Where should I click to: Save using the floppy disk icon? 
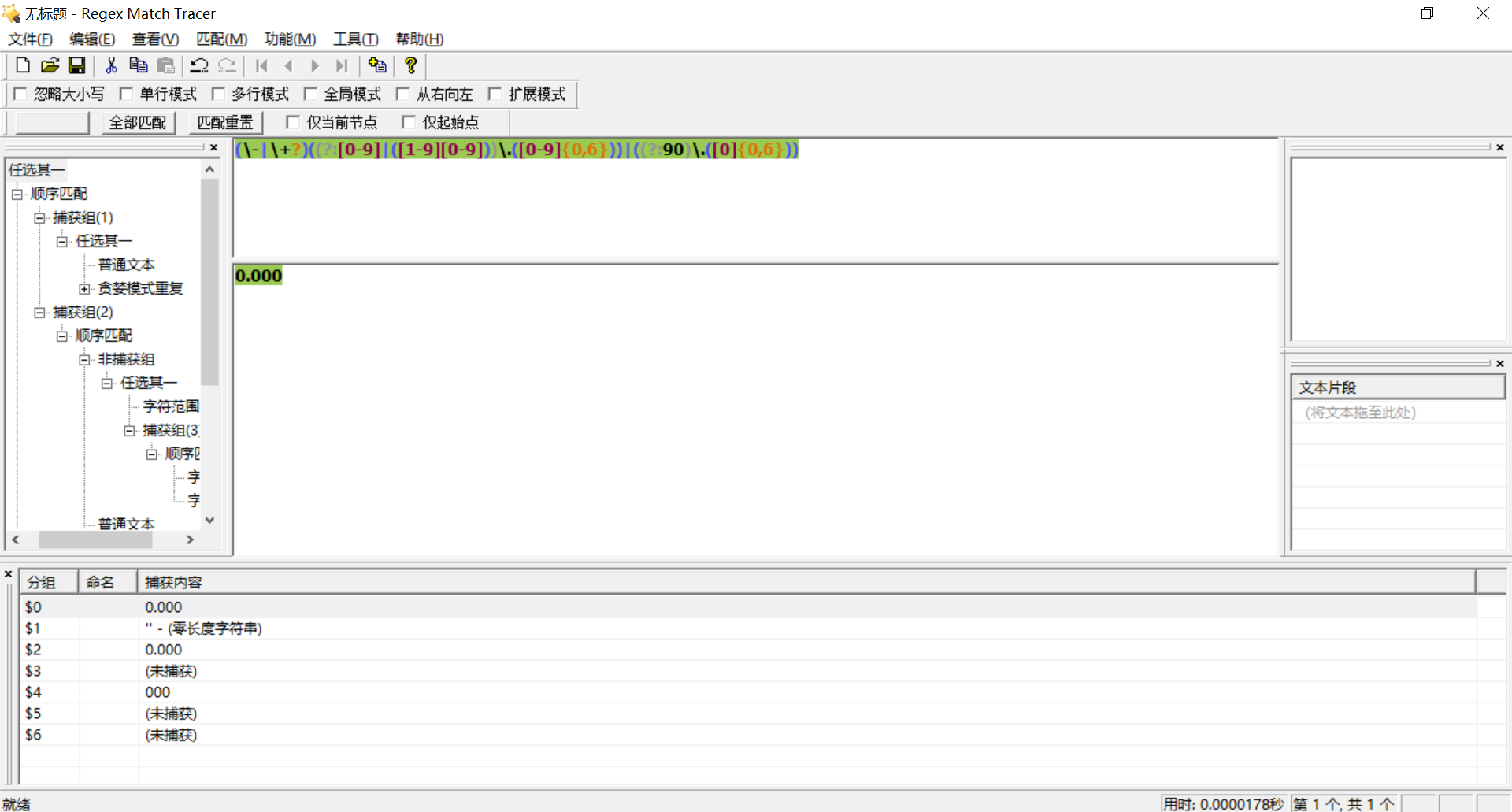pos(76,65)
